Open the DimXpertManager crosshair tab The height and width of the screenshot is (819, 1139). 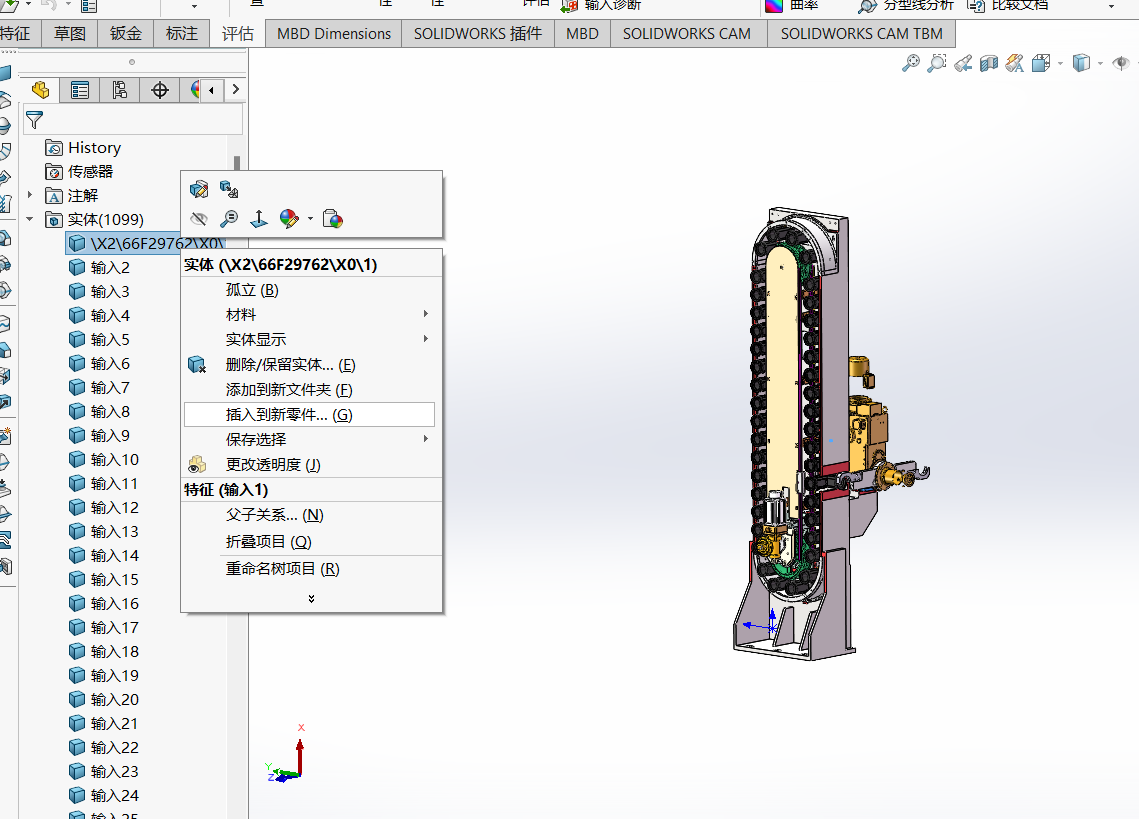point(160,90)
